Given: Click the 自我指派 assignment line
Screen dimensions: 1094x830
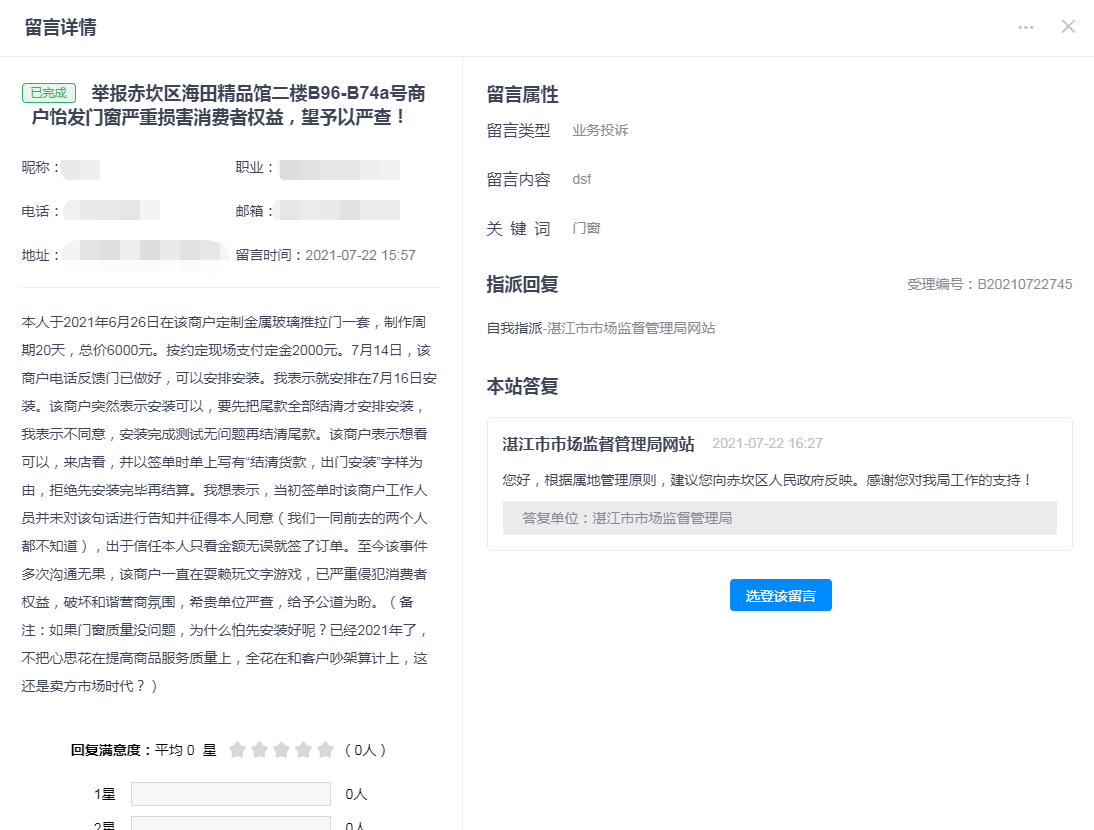Looking at the screenshot, I should point(600,328).
